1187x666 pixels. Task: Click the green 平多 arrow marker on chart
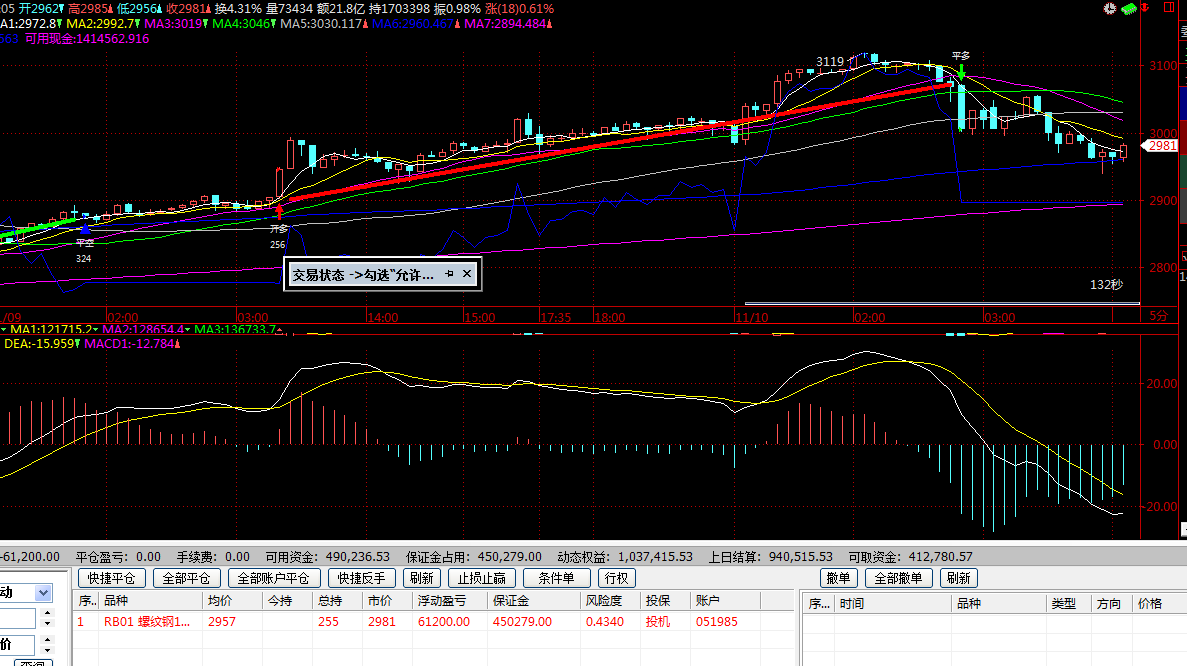pyautogui.click(x=961, y=72)
